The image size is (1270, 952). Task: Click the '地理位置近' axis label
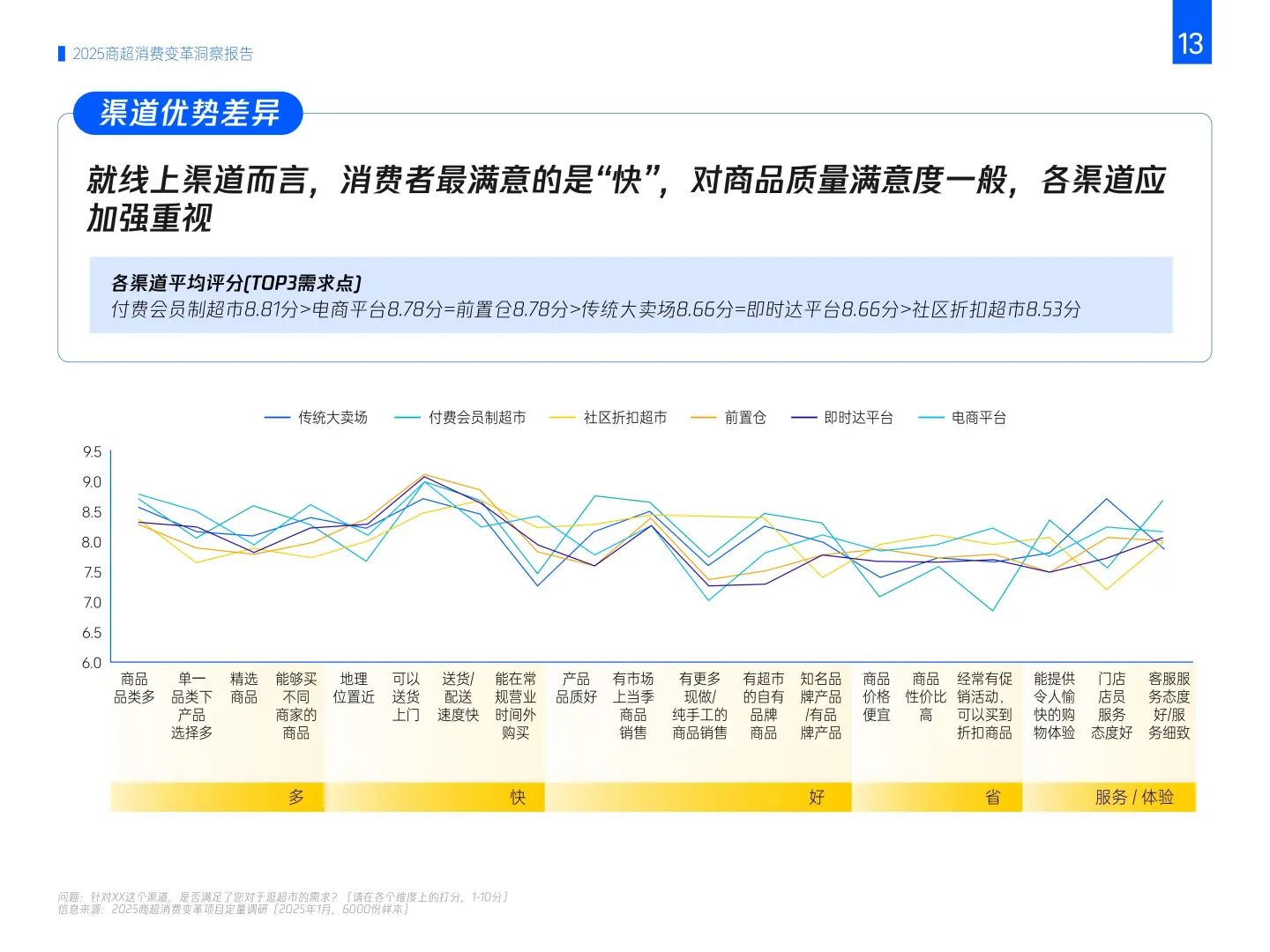354,688
